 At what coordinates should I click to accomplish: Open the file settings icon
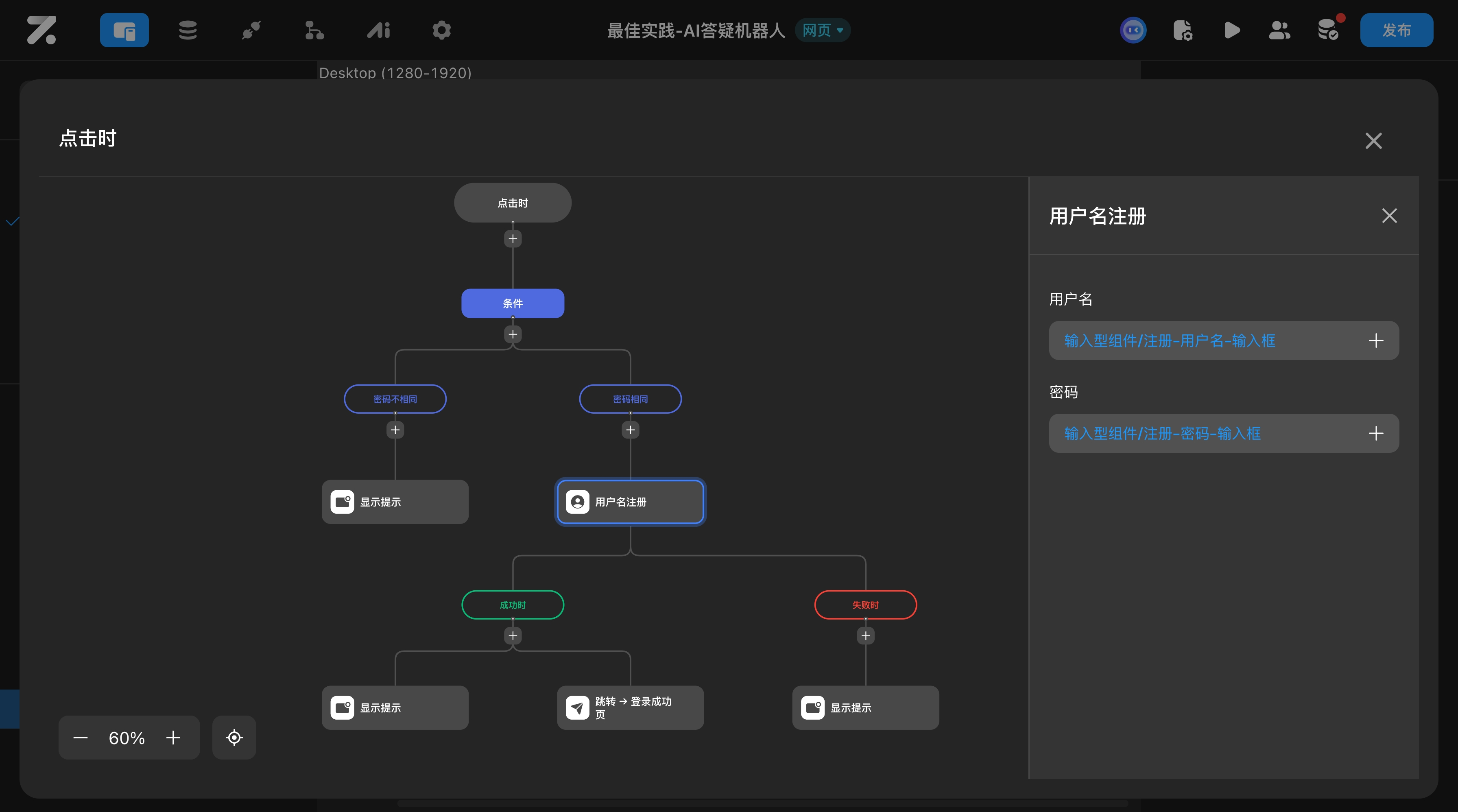coord(1183,30)
